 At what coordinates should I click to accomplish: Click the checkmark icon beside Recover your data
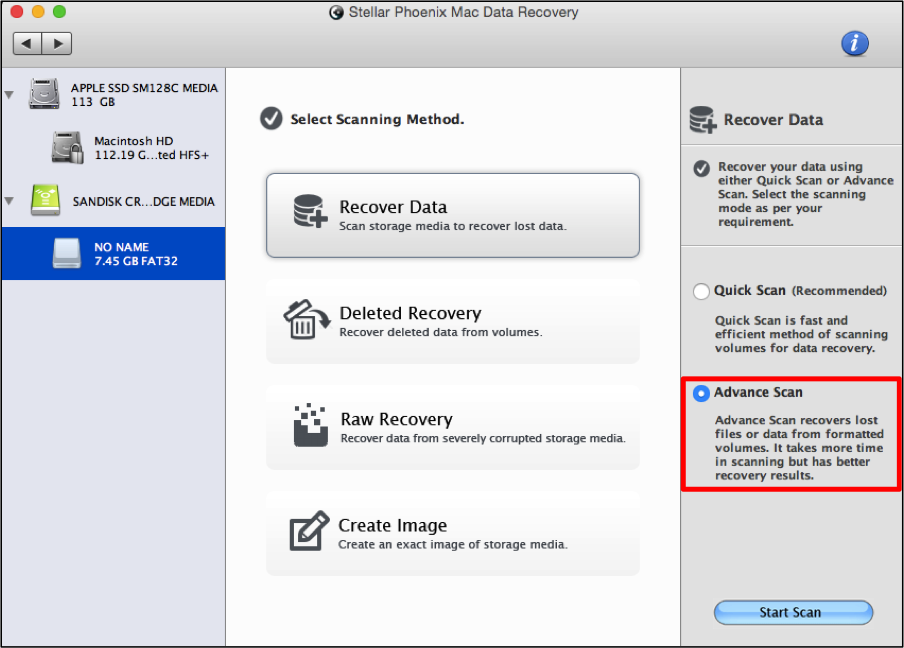coord(702,168)
